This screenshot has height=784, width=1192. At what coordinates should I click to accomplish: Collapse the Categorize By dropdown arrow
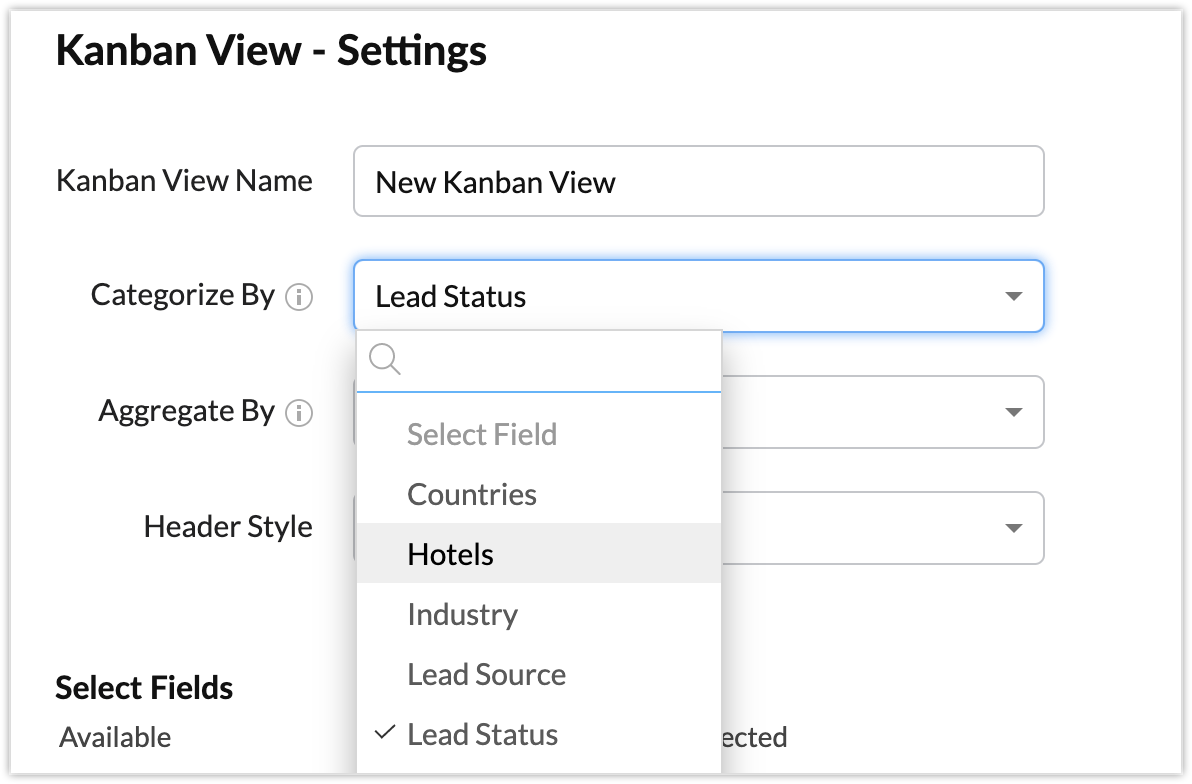[1013, 297]
